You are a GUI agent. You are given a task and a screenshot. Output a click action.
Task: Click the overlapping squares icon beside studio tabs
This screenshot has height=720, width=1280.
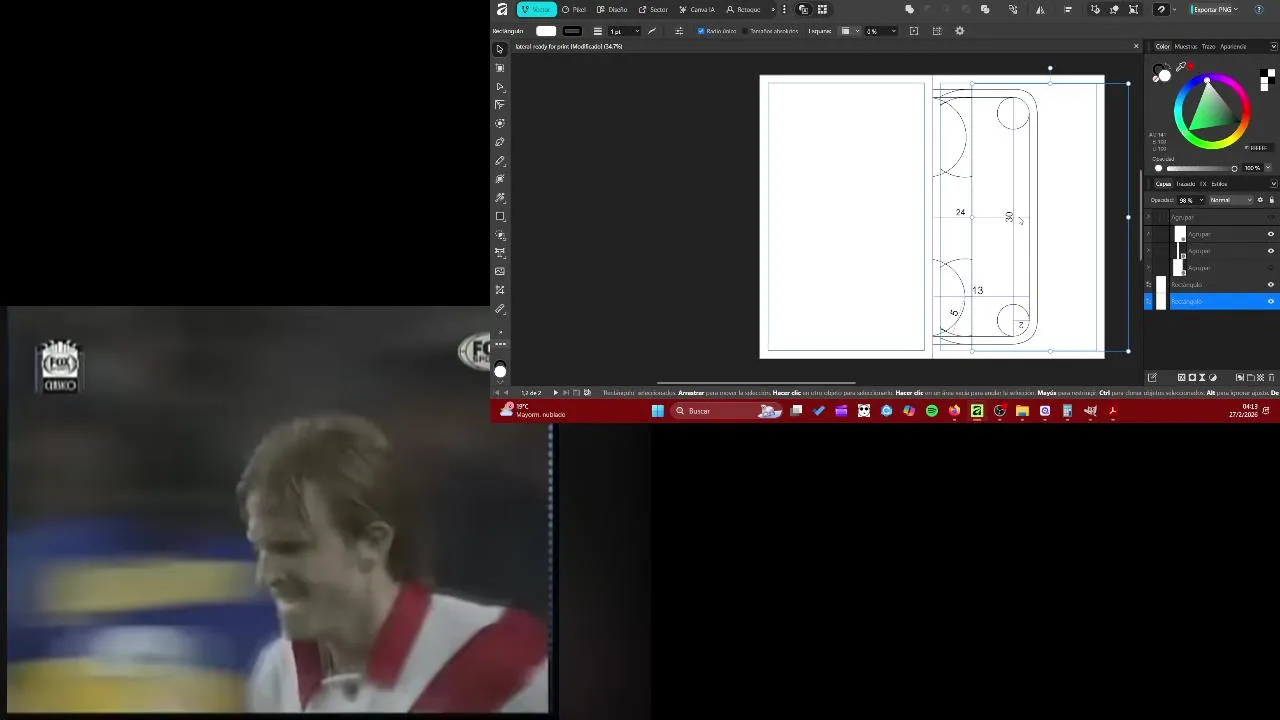coord(803,9)
